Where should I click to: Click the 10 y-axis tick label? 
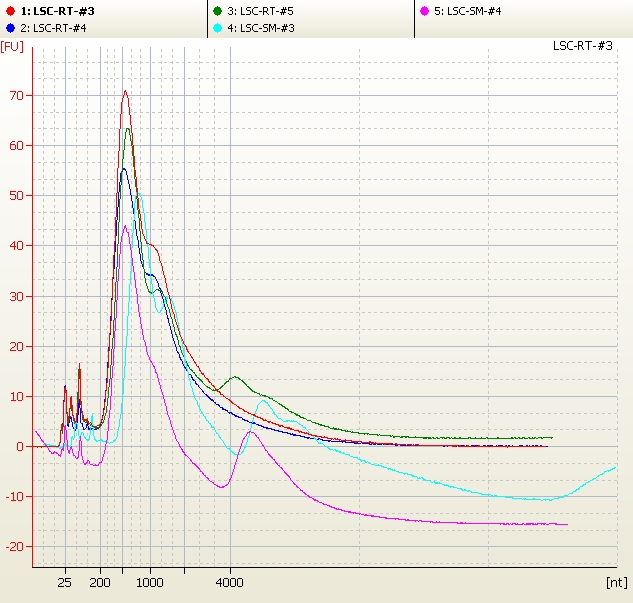(17, 396)
